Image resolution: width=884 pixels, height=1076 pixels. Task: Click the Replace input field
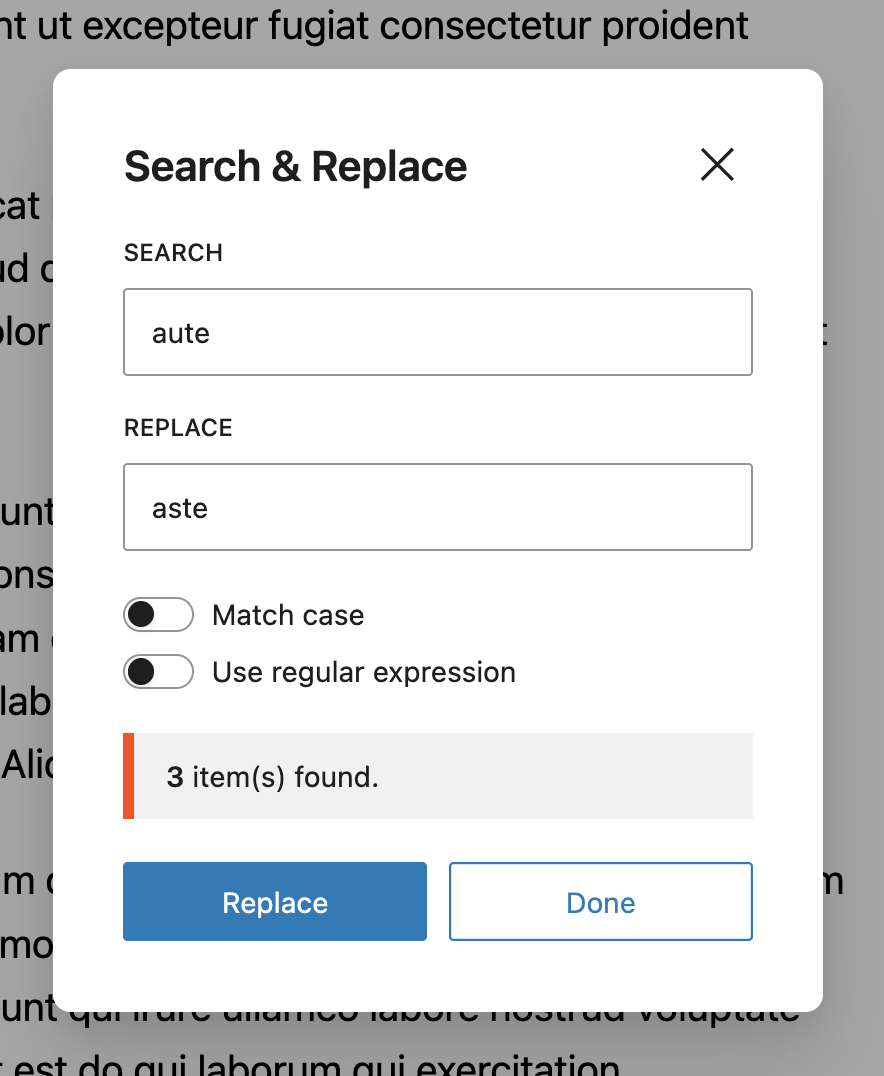click(x=437, y=507)
